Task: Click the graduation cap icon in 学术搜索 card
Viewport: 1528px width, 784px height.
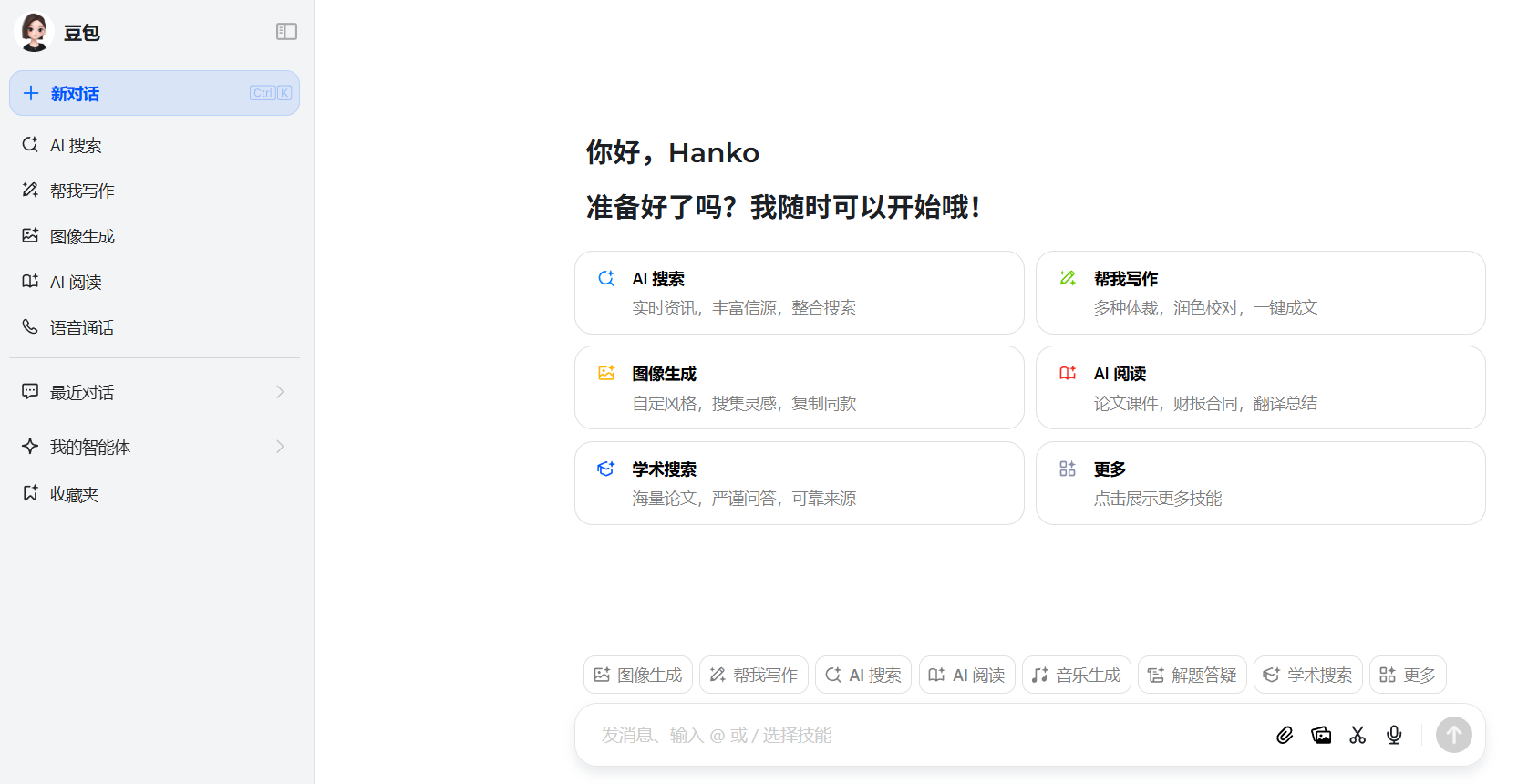Action: (x=606, y=469)
